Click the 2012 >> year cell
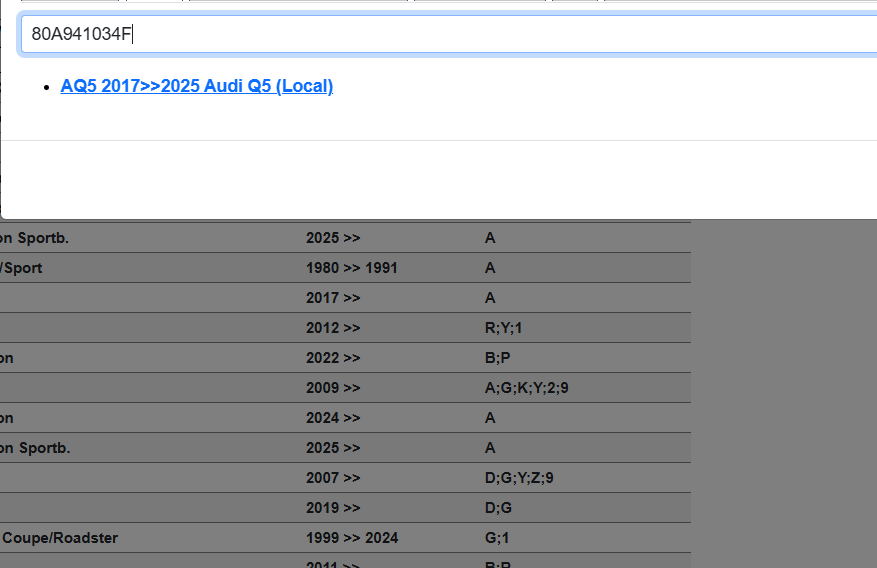Image resolution: width=877 pixels, height=568 pixels. coord(333,328)
